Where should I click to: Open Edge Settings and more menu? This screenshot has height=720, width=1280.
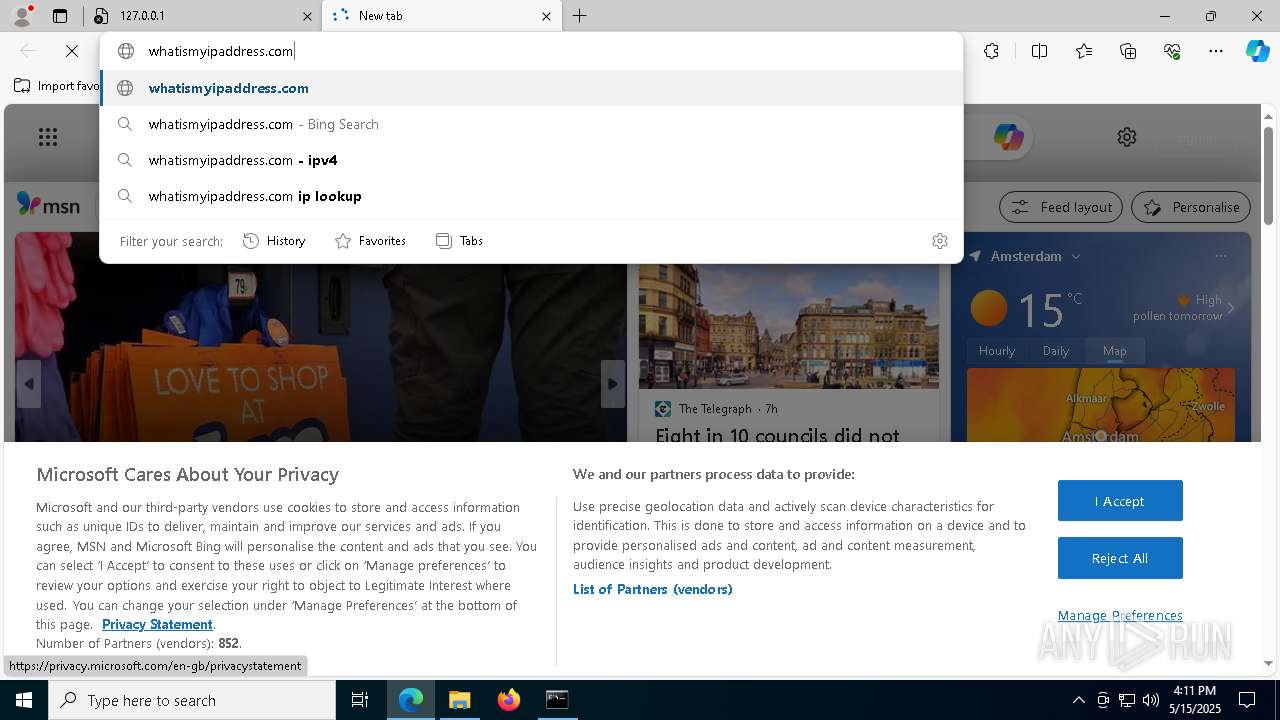coord(1216,51)
